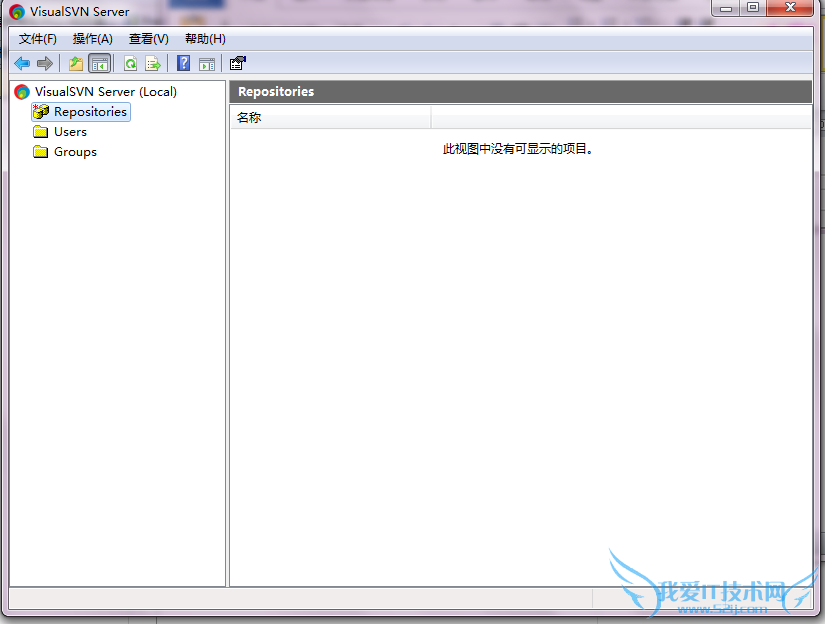Open the 文件(F) menu
Viewport: 825px width, 624px height.
pyautogui.click(x=37, y=39)
